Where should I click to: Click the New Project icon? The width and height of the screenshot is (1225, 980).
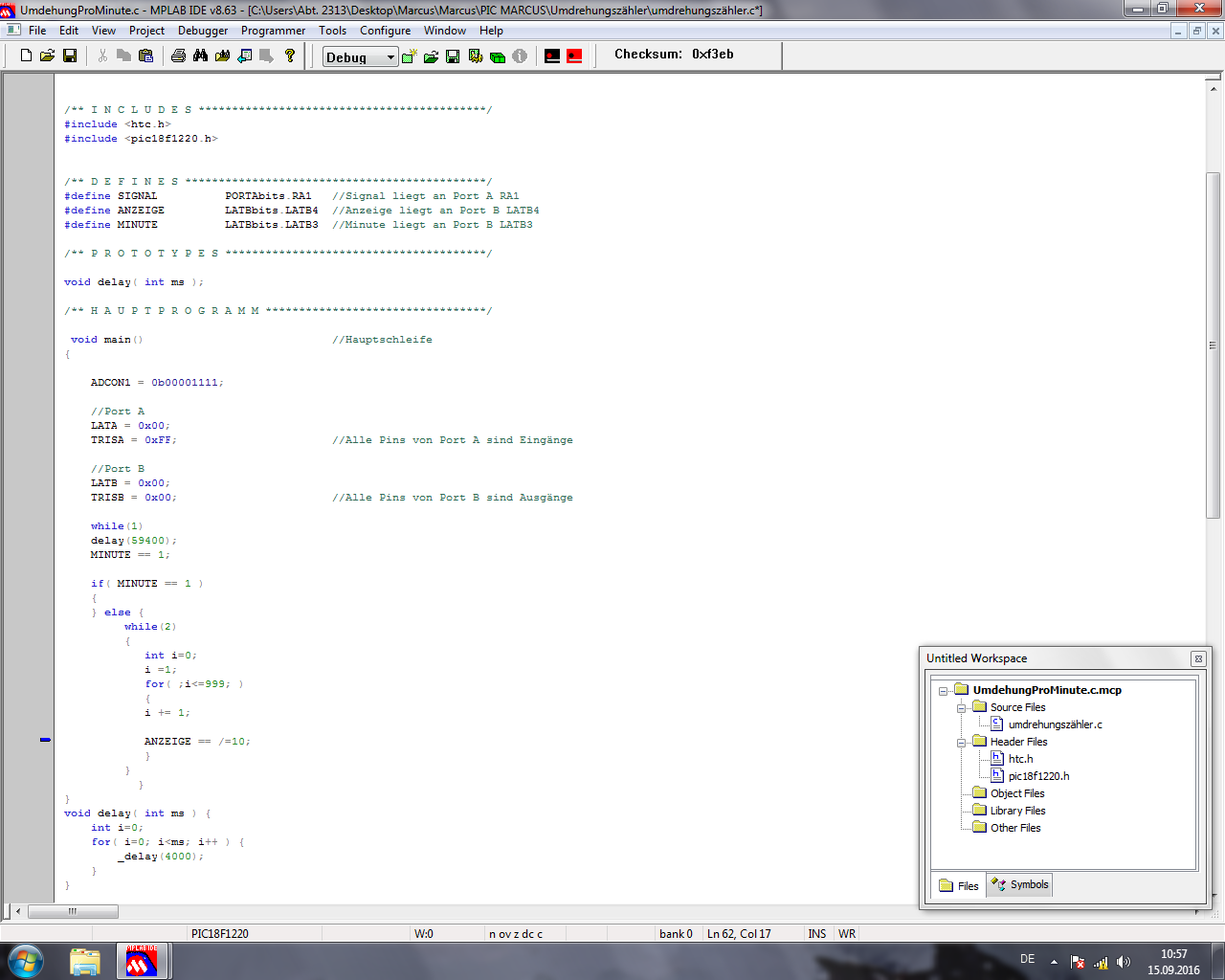point(410,56)
